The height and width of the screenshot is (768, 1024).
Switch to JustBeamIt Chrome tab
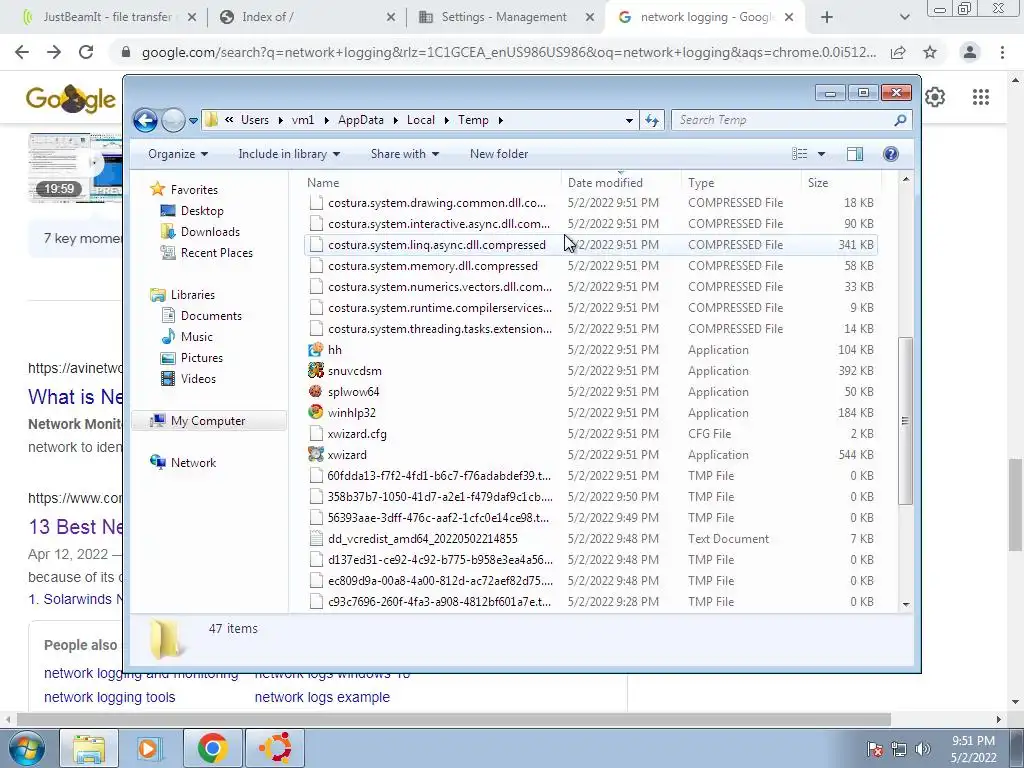tap(108, 18)
